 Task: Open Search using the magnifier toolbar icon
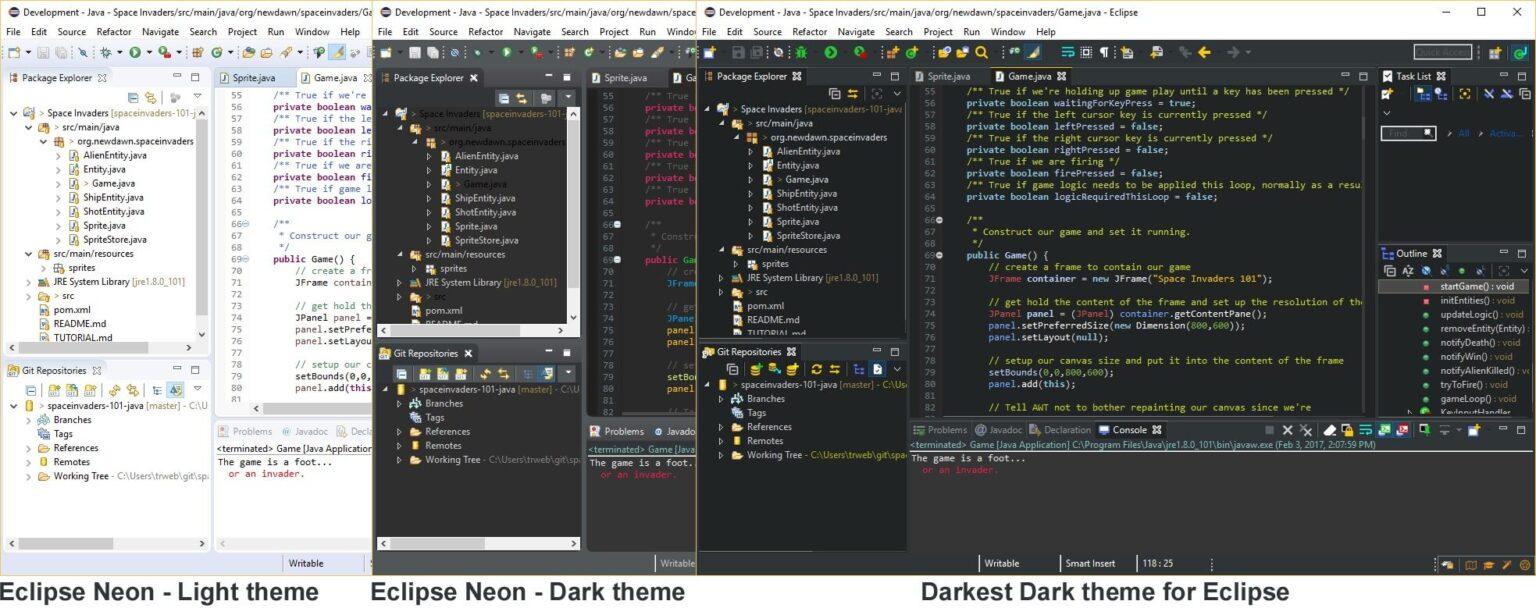[x=981, y=51]
